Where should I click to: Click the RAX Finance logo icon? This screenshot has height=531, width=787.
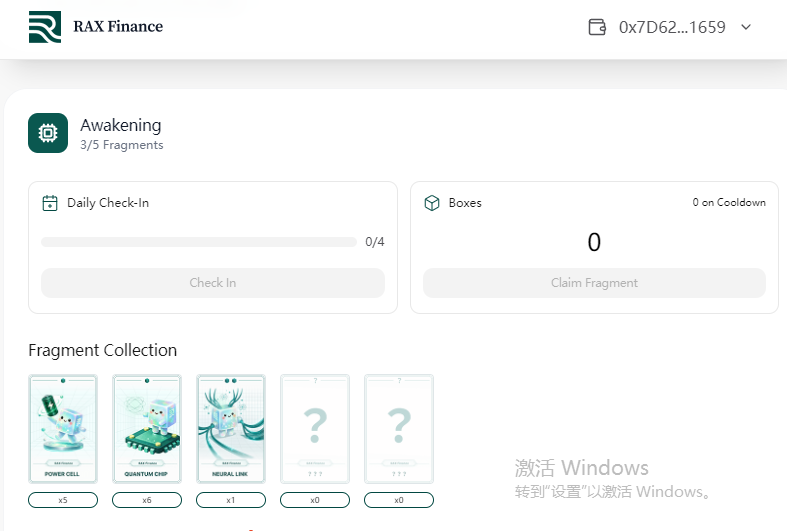45,27
